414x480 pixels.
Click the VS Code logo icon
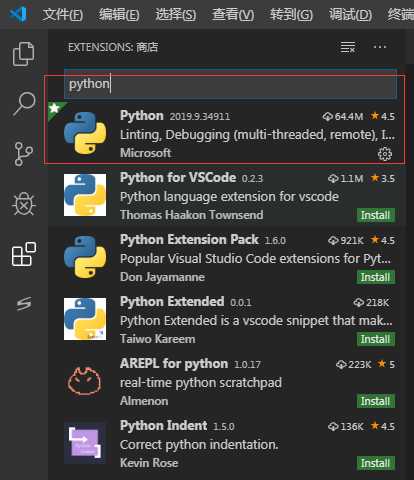click(x=18, y=14)
